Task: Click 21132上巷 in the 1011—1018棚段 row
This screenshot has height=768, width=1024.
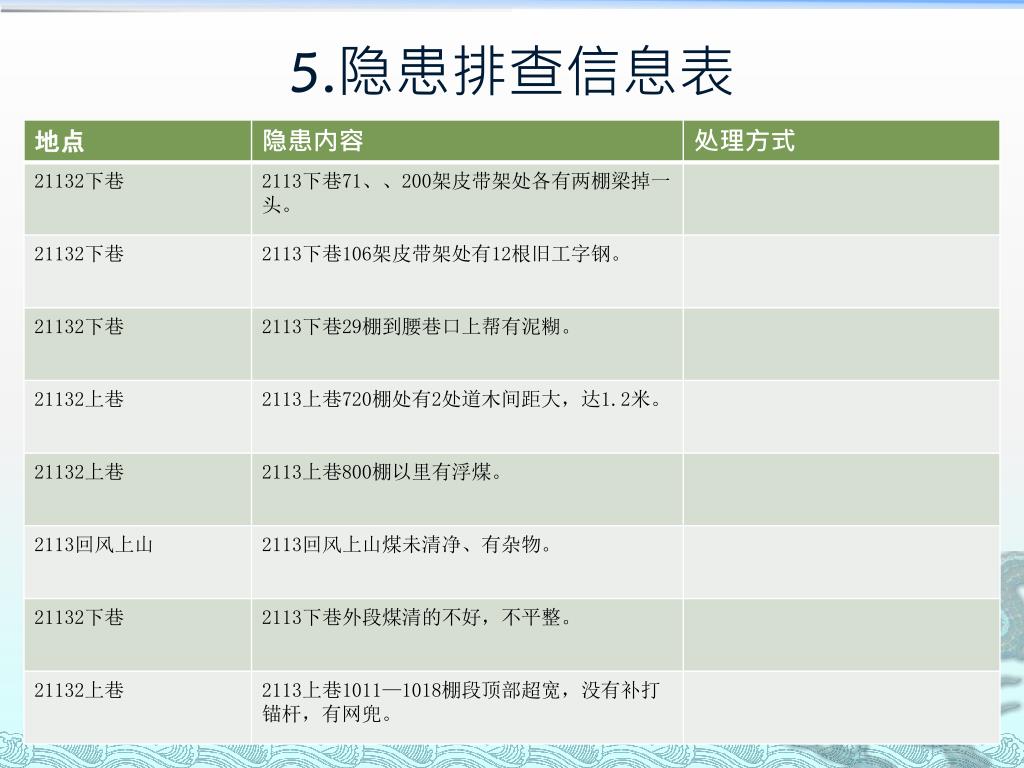Action: (138, 707)
